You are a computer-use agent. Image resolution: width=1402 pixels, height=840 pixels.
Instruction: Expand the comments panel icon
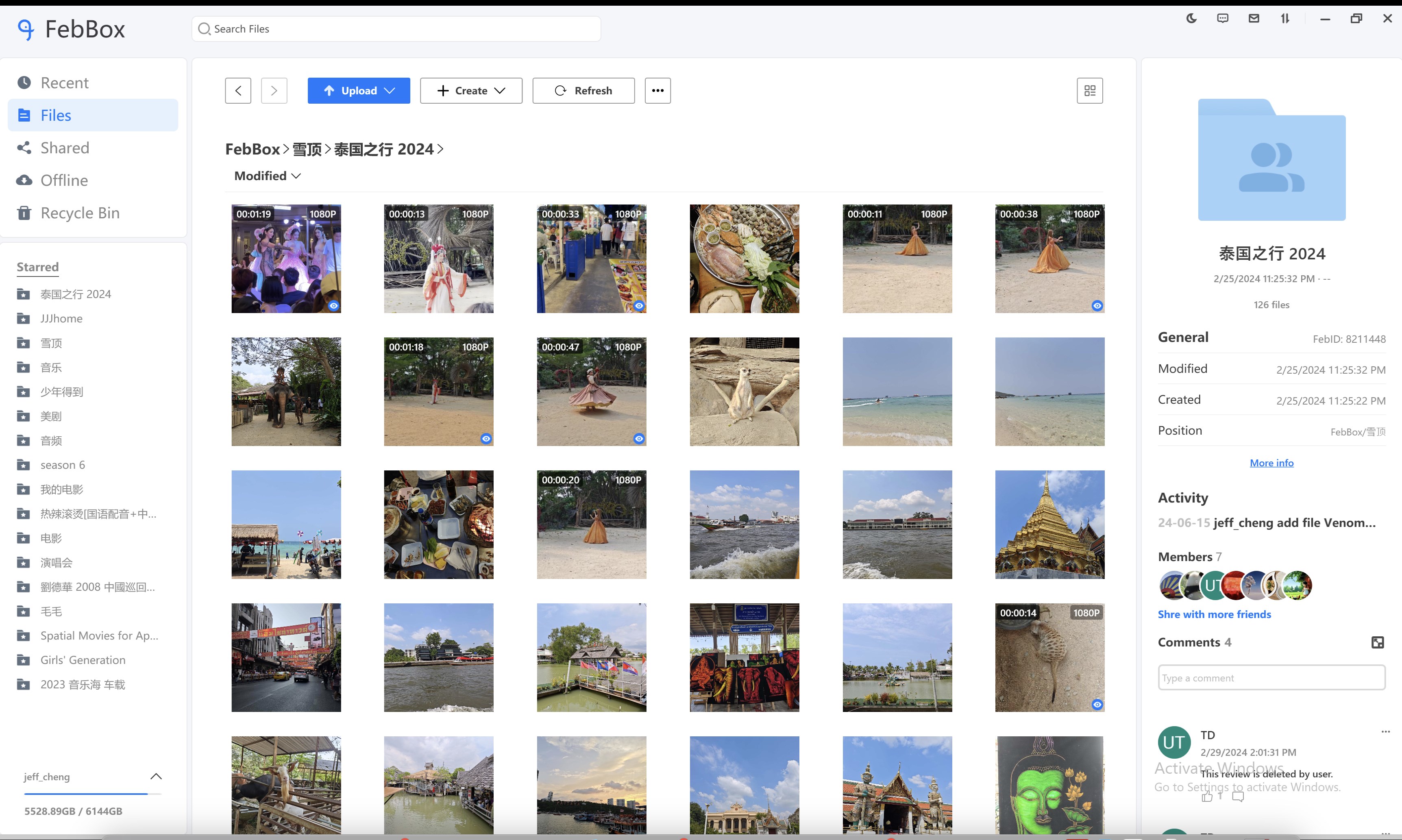1378,642
